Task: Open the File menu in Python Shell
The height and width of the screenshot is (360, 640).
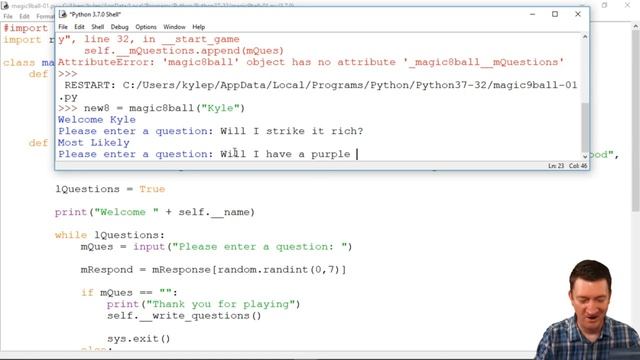Action: click(x=63, y=27)
